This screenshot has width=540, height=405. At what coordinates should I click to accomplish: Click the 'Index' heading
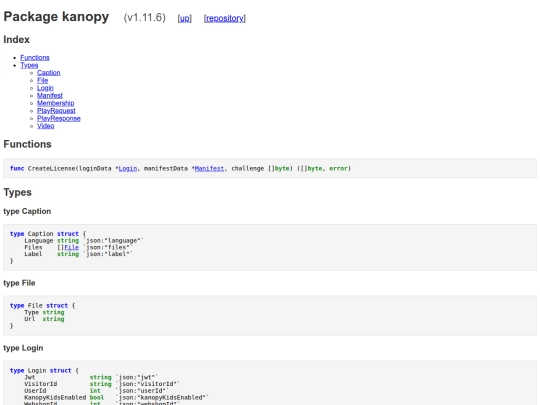tap(17, 40)
